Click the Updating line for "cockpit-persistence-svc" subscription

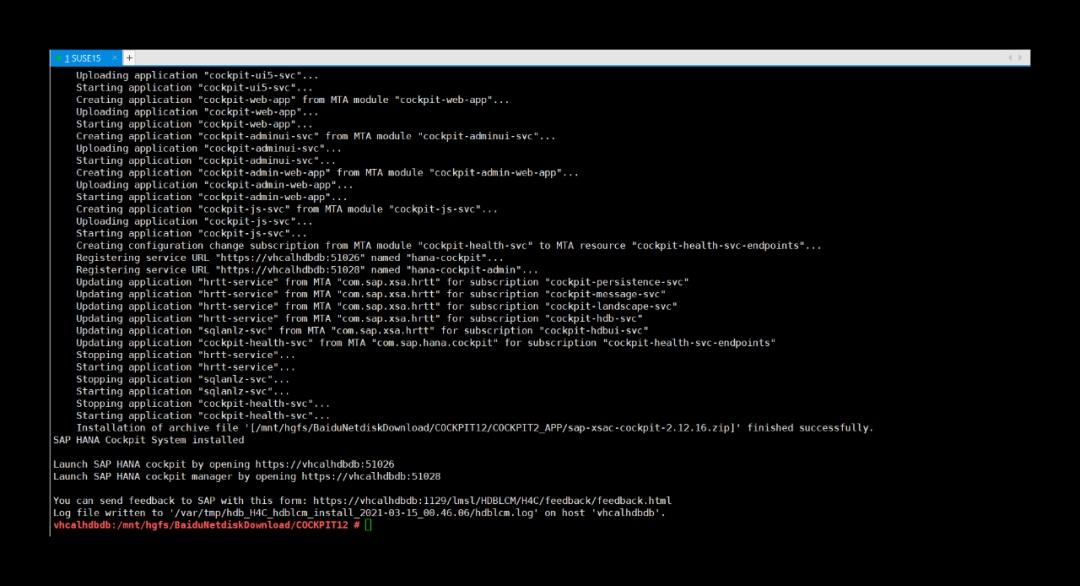click(x=382, y=282)
